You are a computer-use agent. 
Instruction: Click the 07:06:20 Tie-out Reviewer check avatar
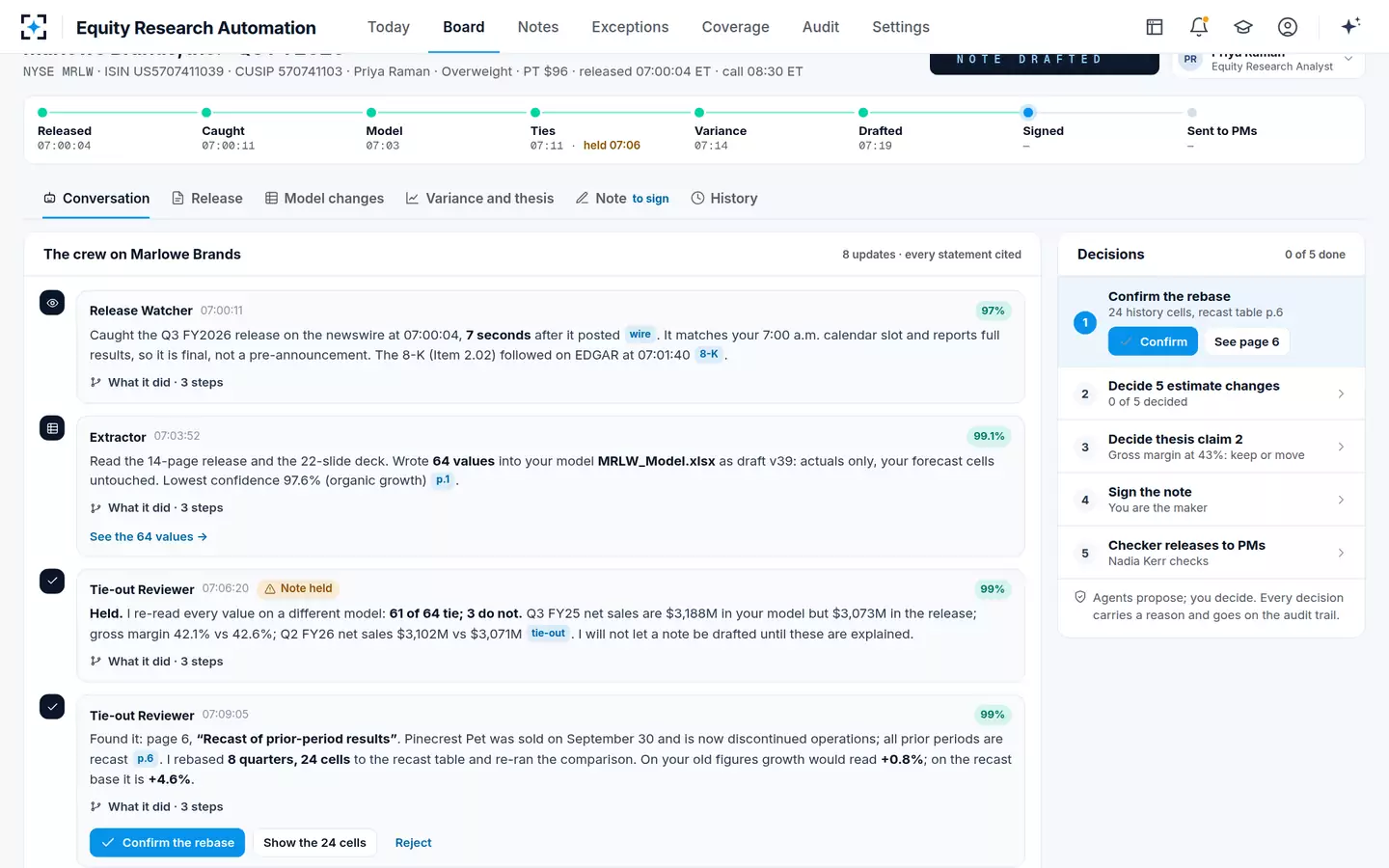click(52, 582)
